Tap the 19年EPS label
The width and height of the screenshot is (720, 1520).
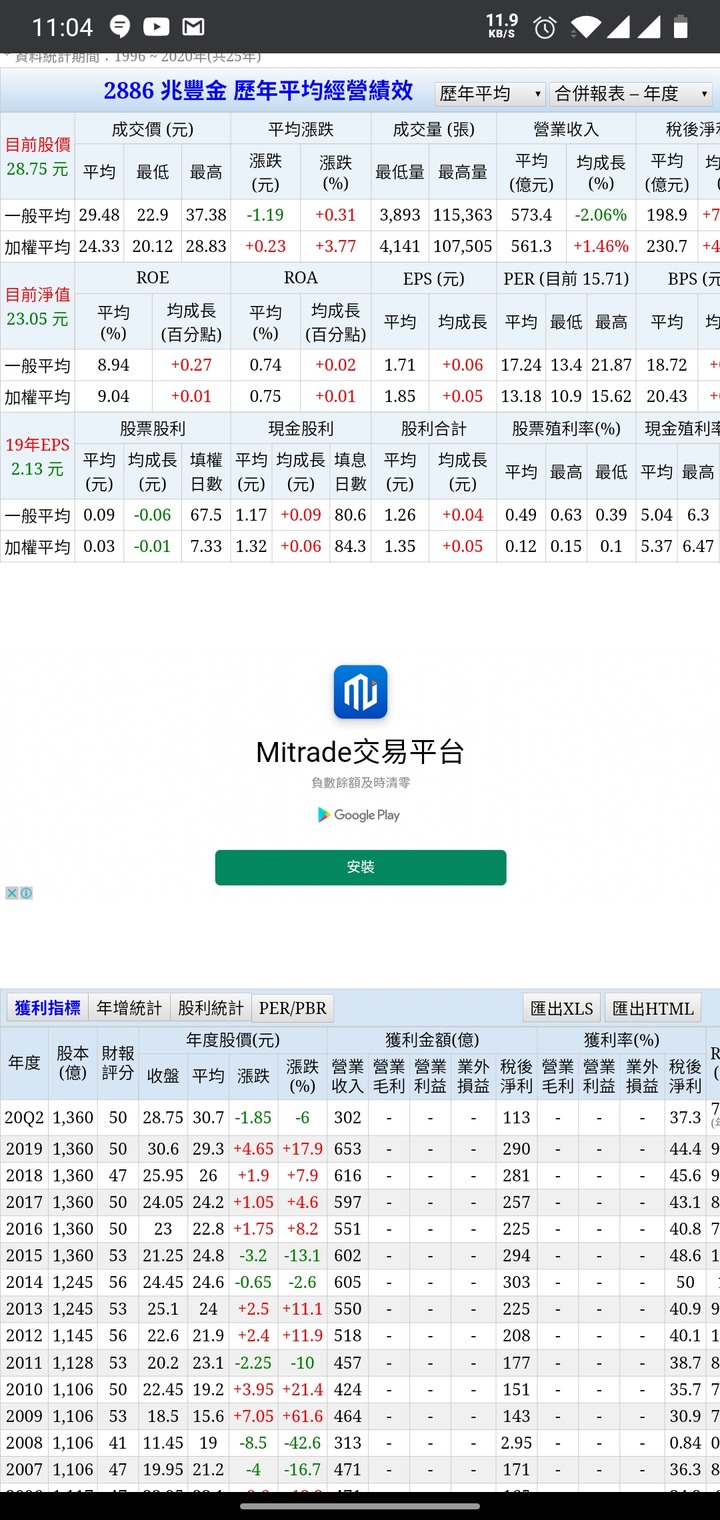pos(37,444)
